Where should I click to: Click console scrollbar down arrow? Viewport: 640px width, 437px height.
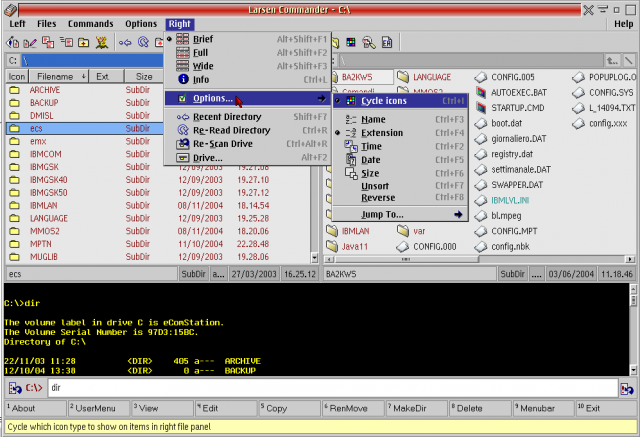(633, 370)
